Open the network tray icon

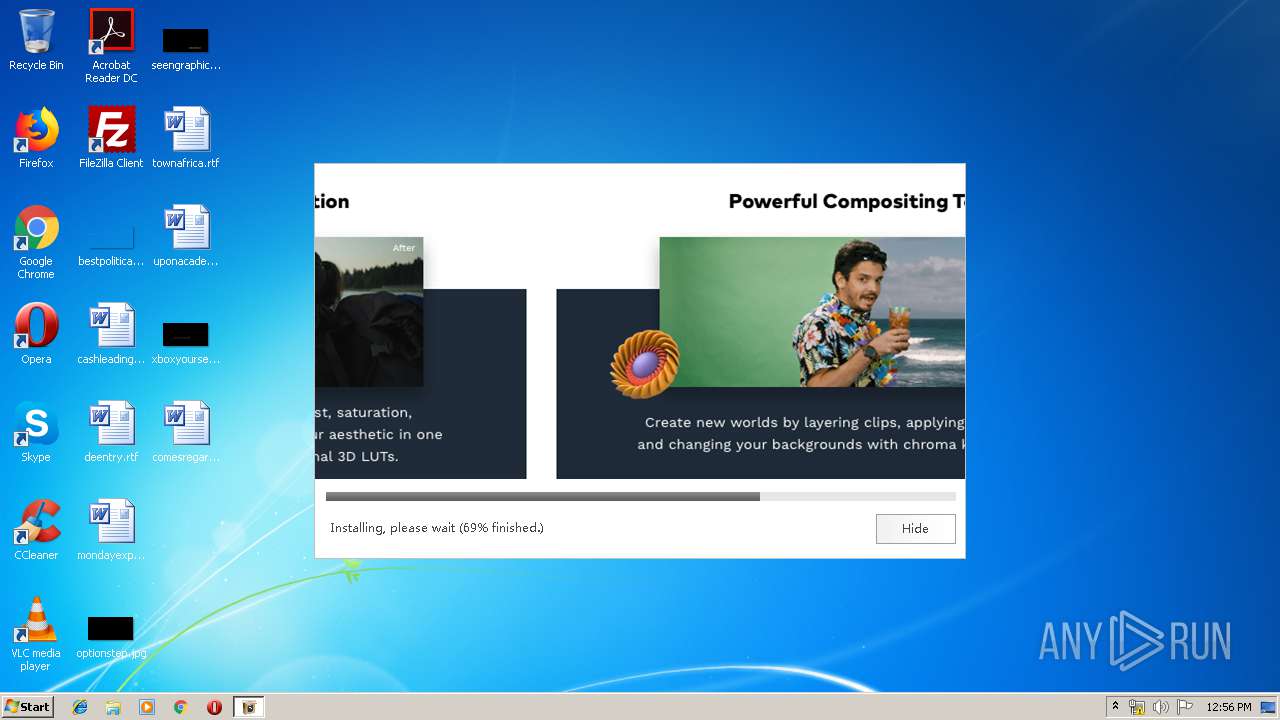click(x=1137, y=707)
